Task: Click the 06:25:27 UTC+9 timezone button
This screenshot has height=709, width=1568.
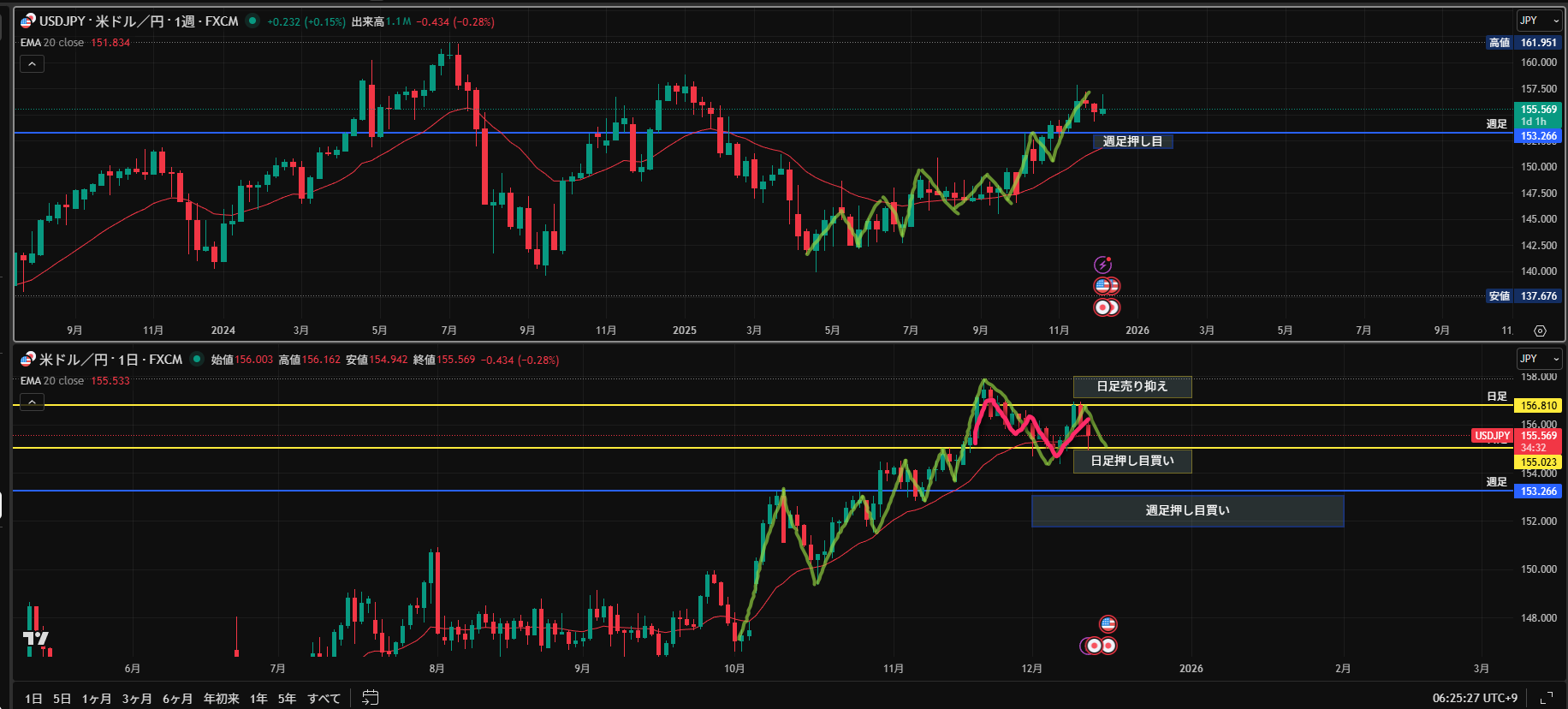Action: click(1475, 698)
